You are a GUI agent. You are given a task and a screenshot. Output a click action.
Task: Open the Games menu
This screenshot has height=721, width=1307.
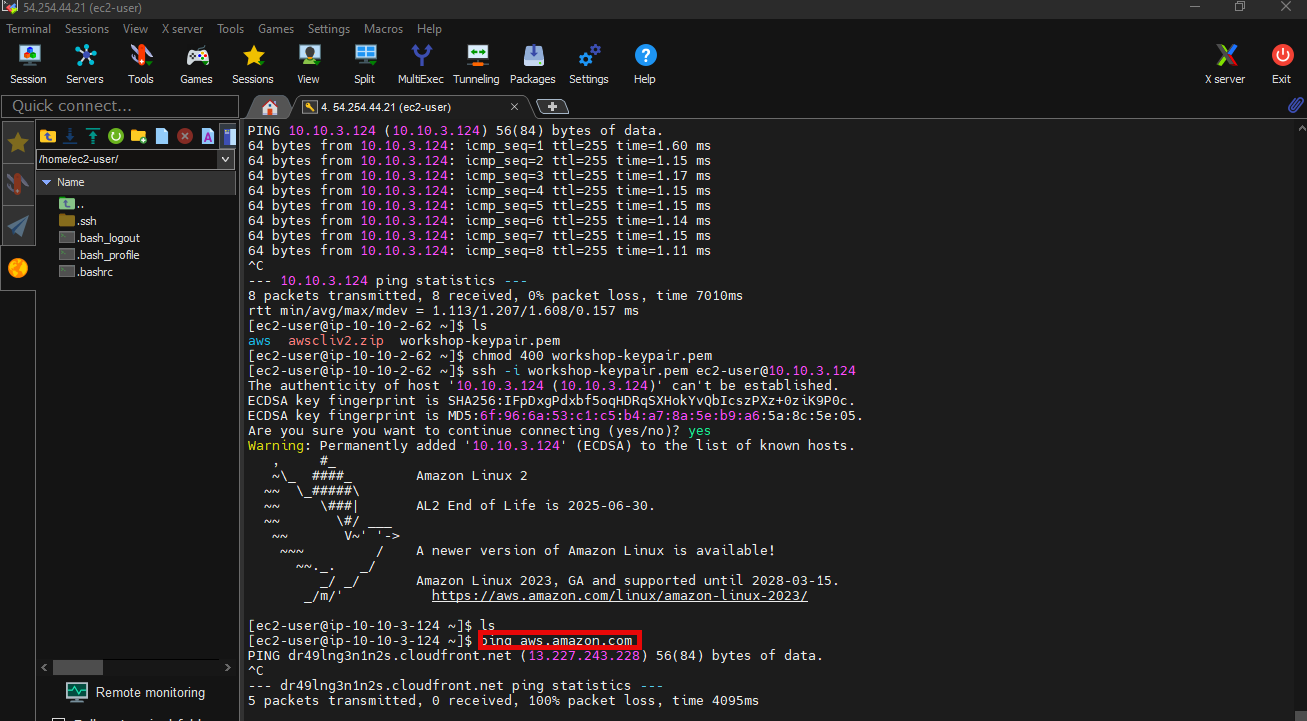pyautogui.click(x=276, y=29)
